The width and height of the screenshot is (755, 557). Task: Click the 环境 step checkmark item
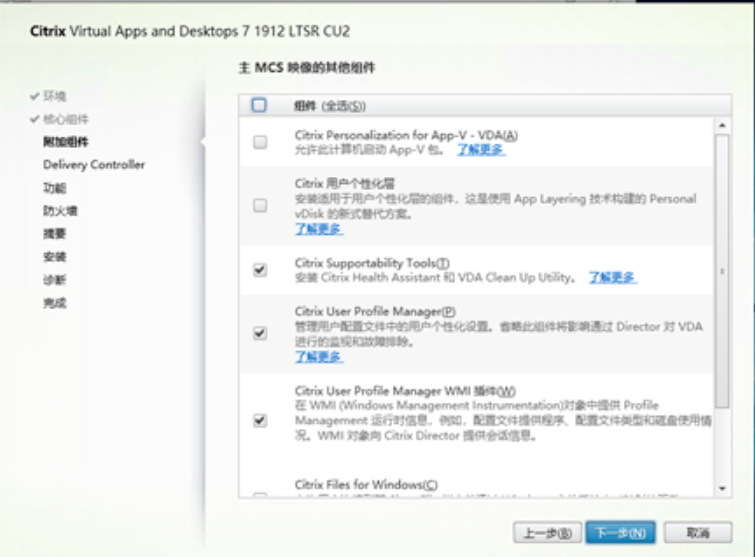(x=54, y=96)
